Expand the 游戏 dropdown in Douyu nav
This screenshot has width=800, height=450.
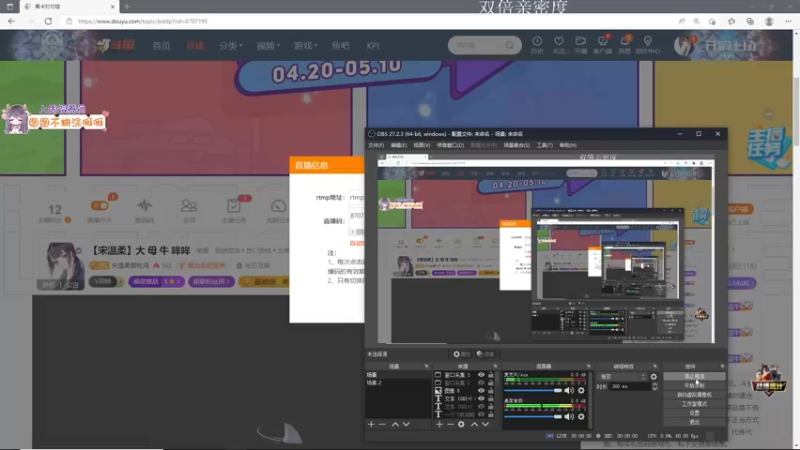305,45
